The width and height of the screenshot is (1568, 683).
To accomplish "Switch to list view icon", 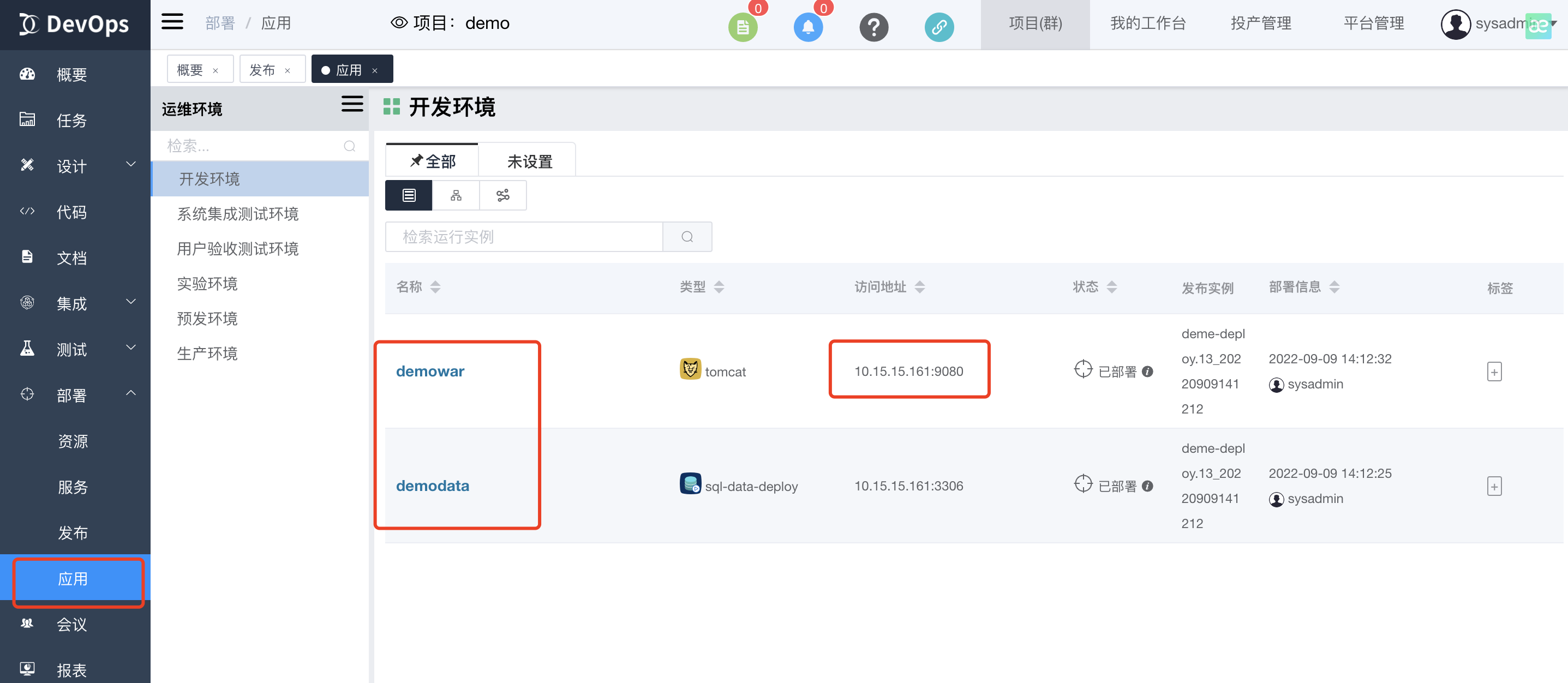I will 409,195.
